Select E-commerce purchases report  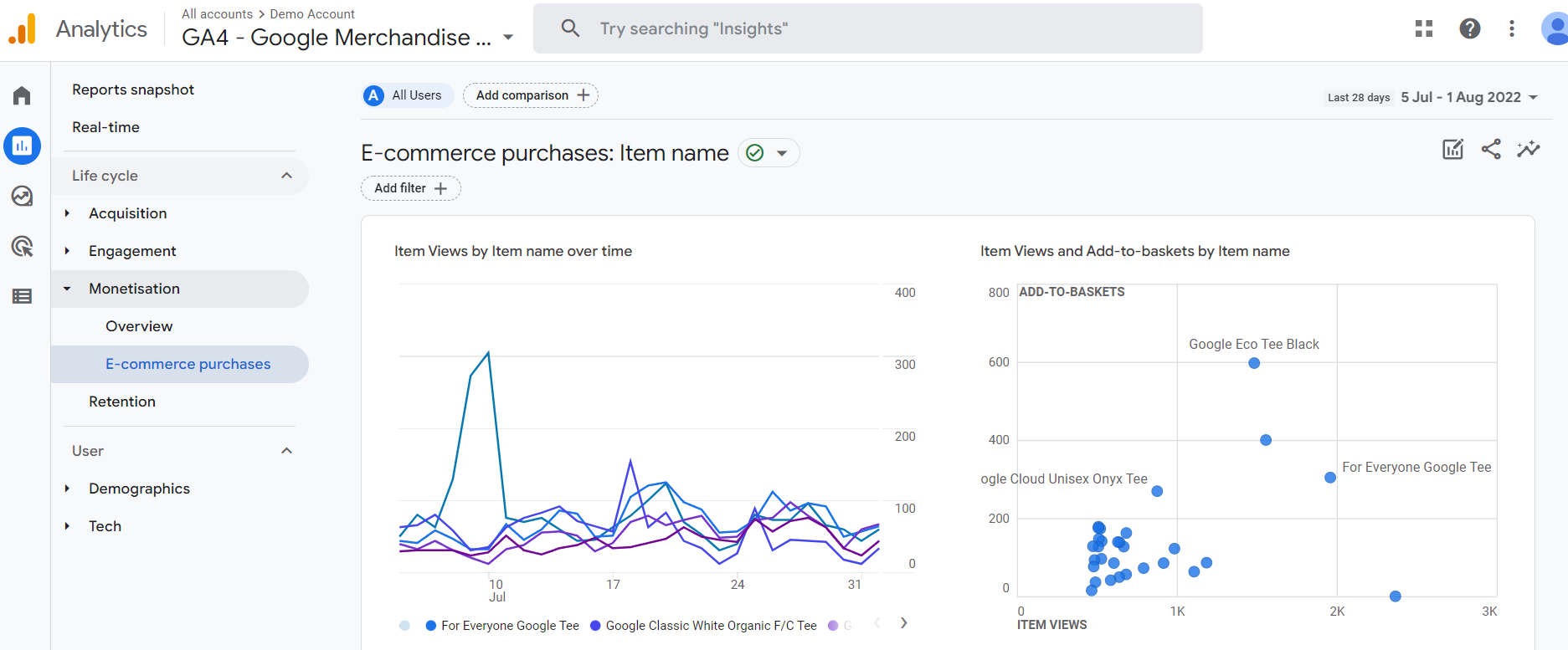click(180, 364)
